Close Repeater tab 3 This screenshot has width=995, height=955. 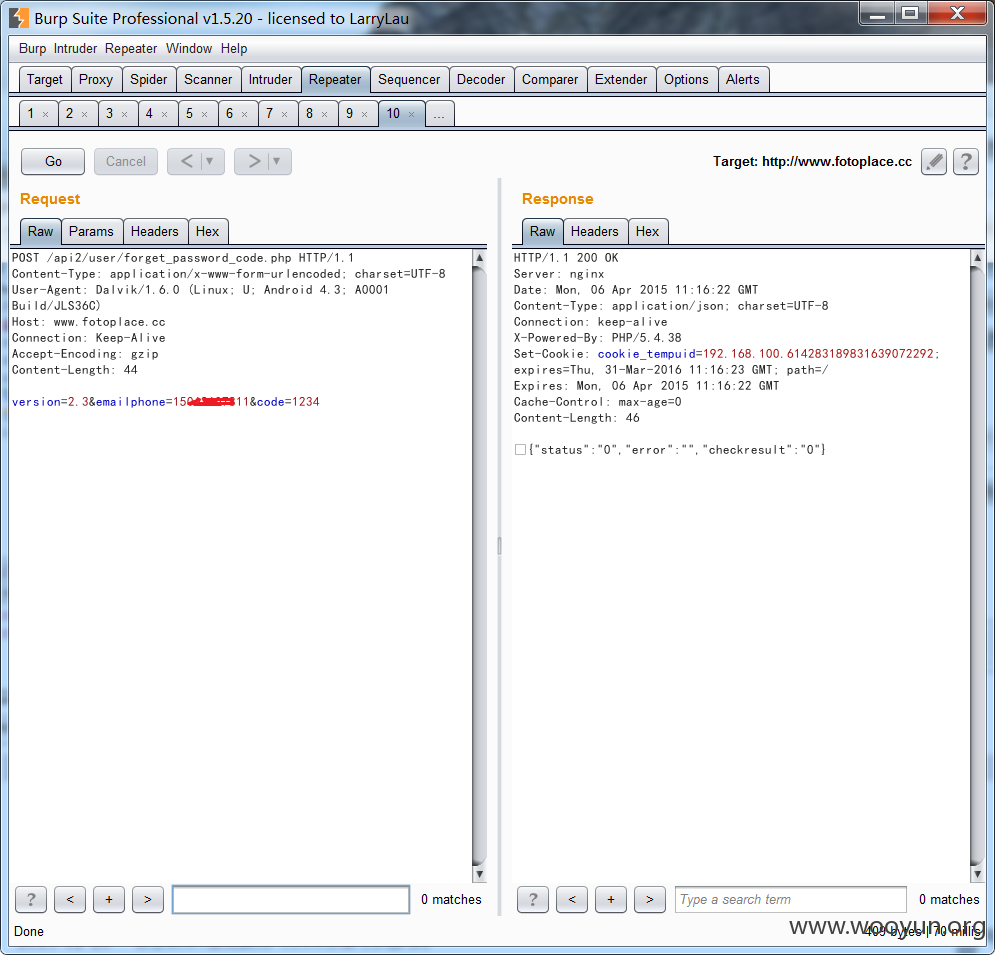(x=124, y=115)
